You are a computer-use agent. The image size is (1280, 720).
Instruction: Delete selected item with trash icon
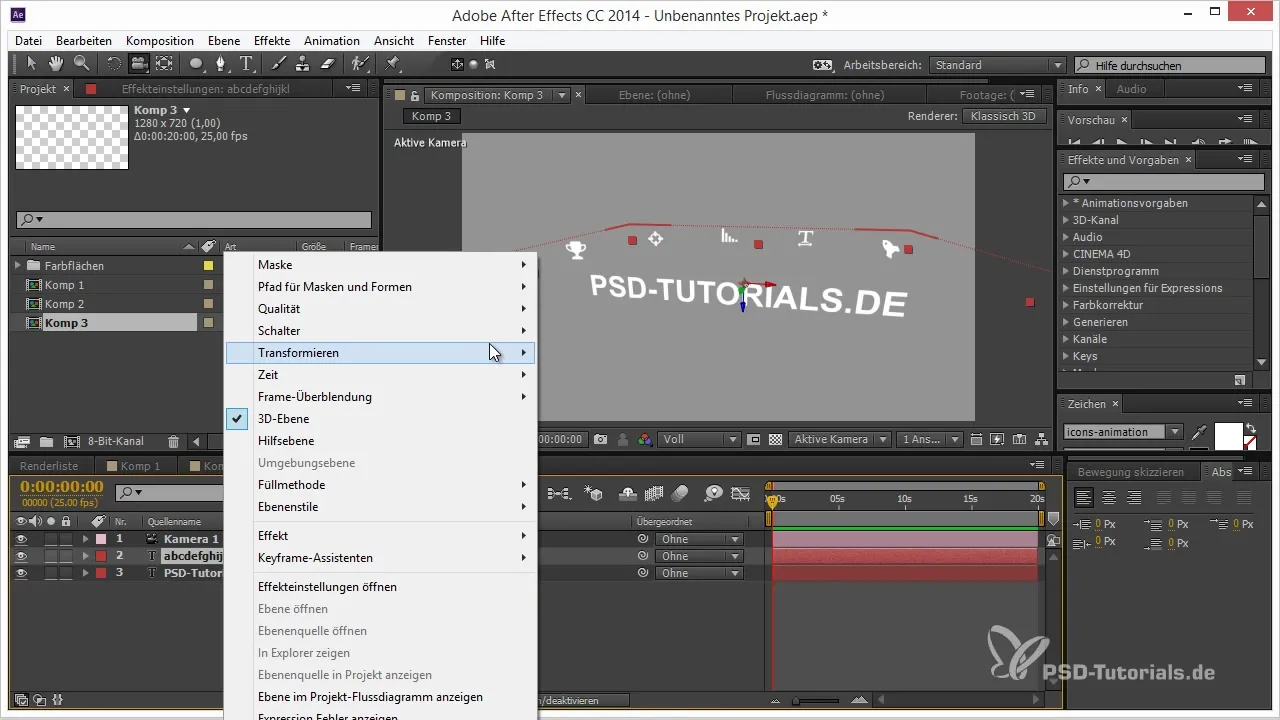click(x=173, y=441)
